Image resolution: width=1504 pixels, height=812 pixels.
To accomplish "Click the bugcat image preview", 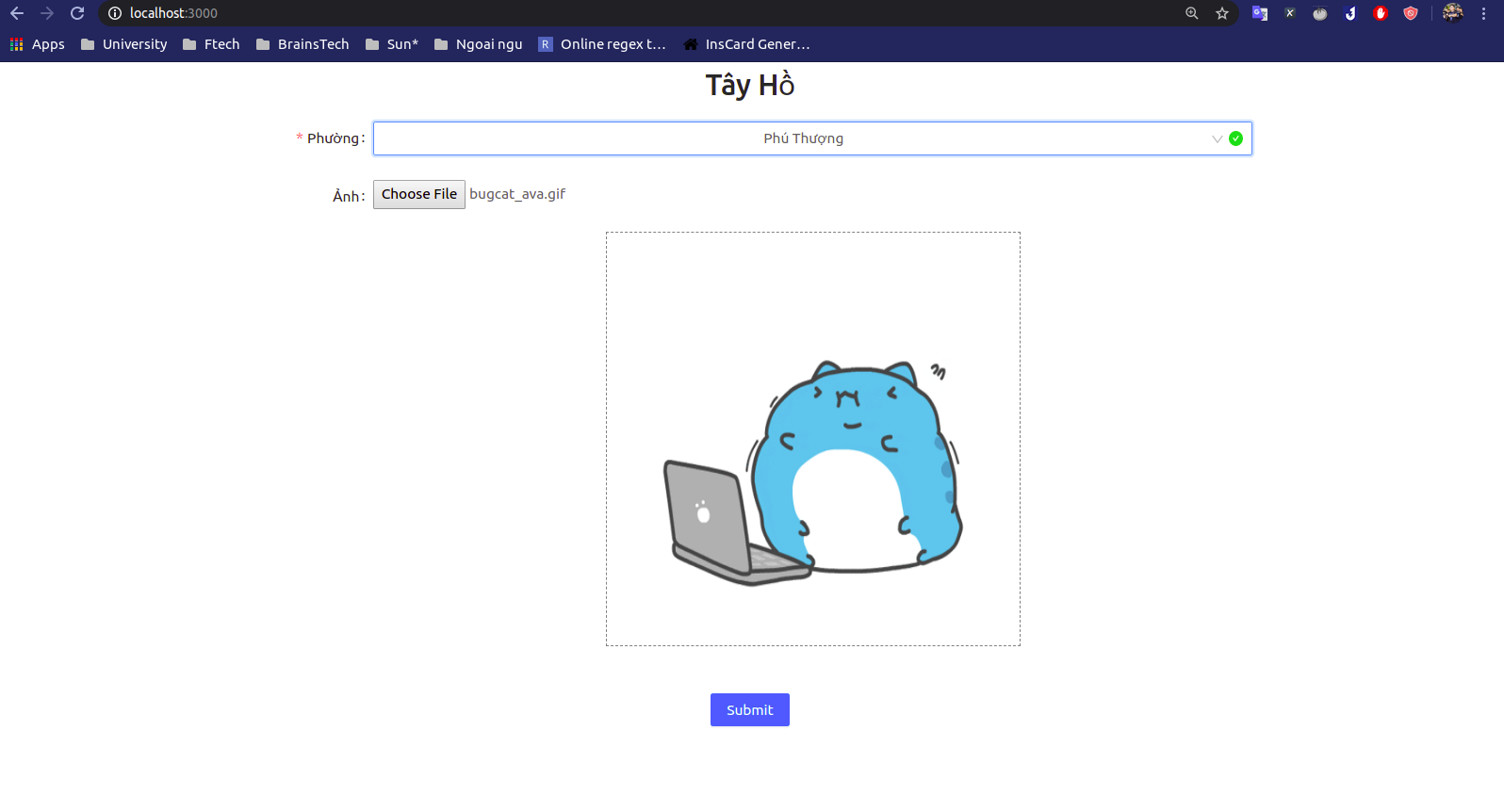I will 813,439.
